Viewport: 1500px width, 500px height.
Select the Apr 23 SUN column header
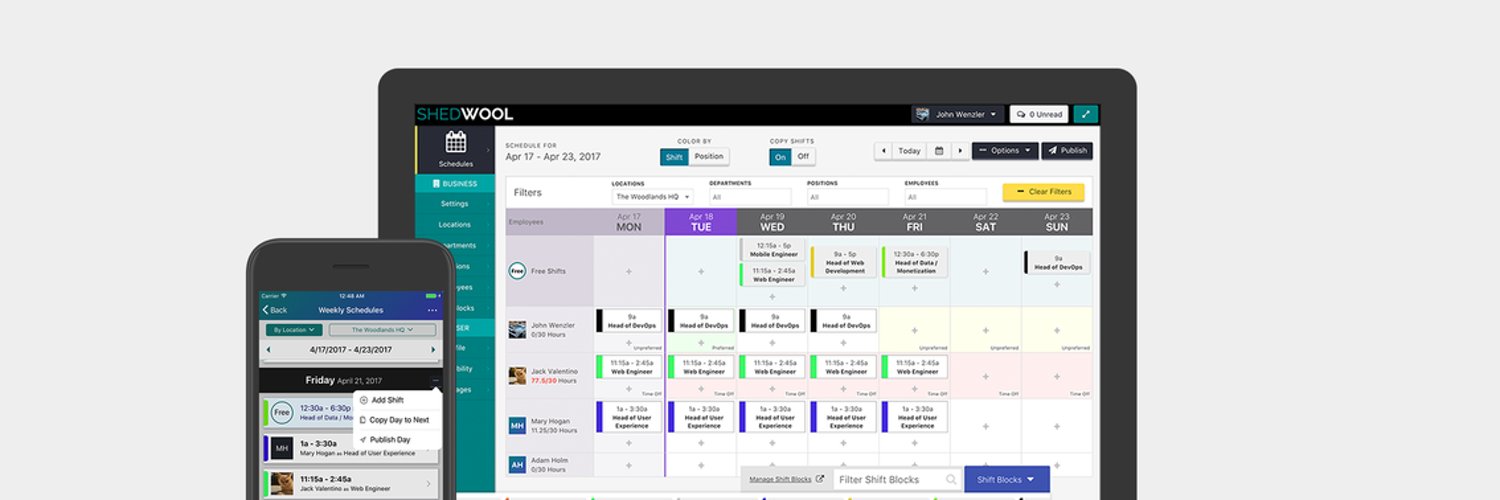[x=1057, y=222]
